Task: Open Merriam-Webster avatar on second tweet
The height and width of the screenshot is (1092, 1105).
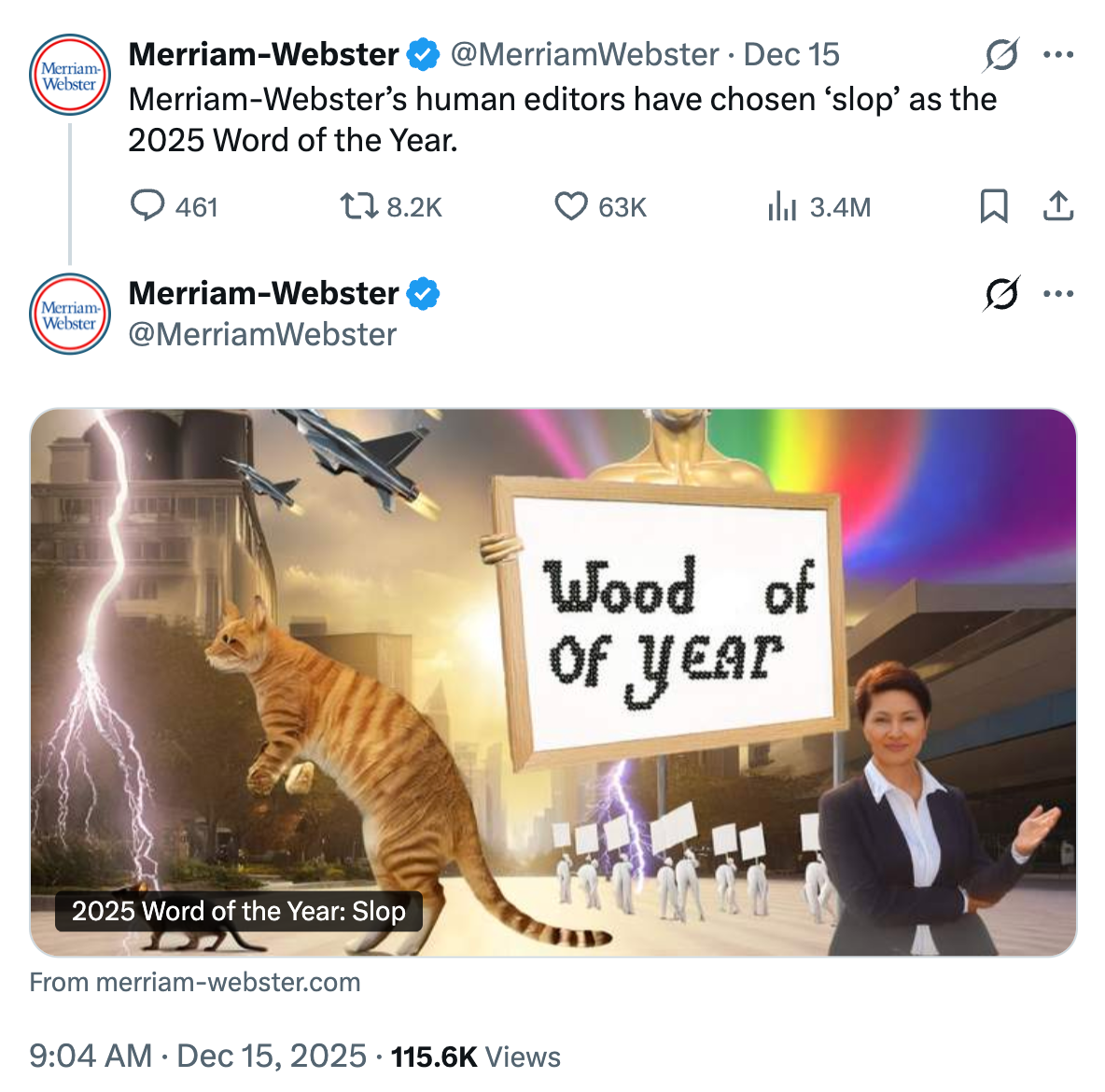Action: tap(70, 314)
